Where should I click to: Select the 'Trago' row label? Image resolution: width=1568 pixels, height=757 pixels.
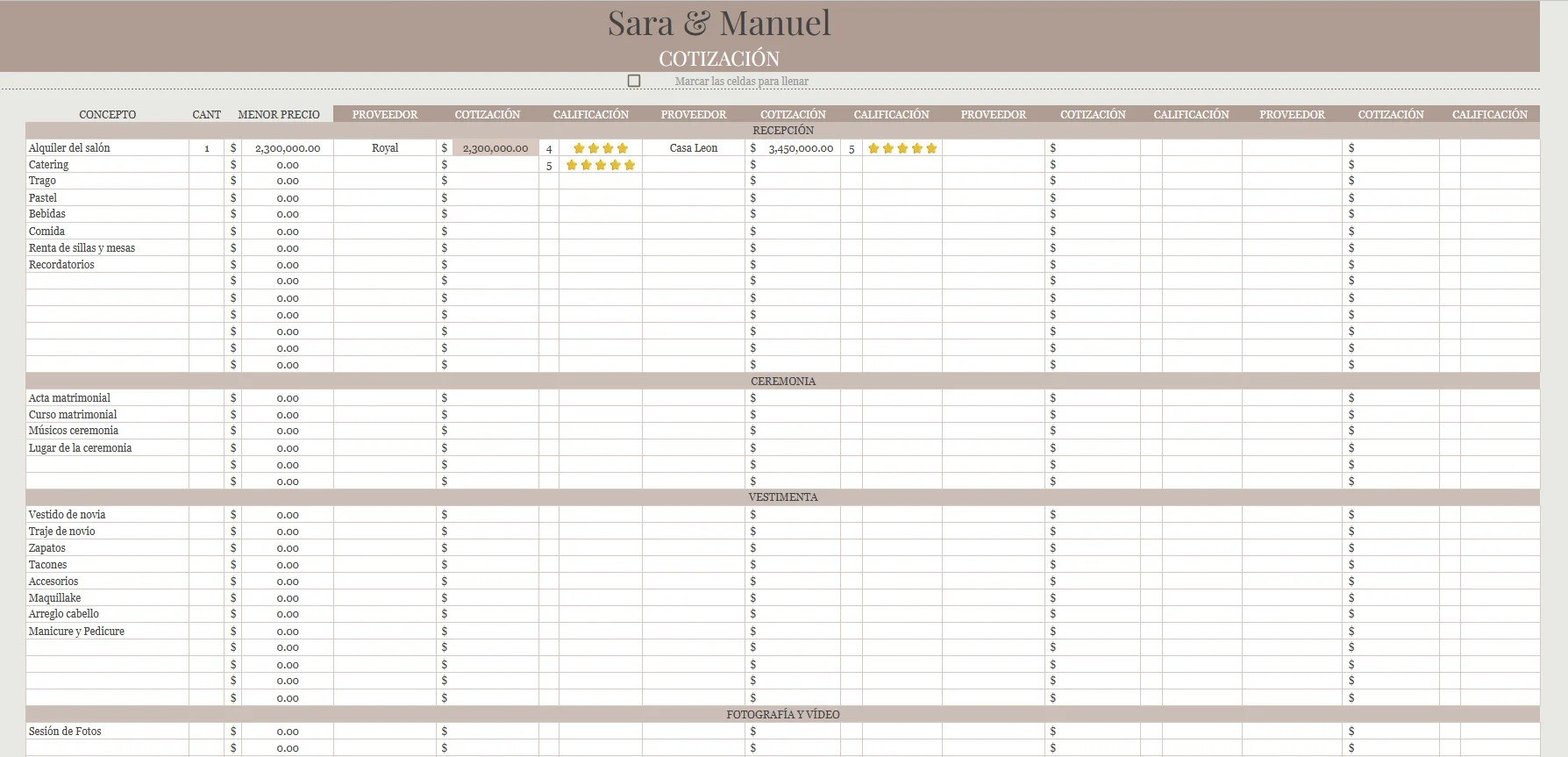tap(108, 181)
